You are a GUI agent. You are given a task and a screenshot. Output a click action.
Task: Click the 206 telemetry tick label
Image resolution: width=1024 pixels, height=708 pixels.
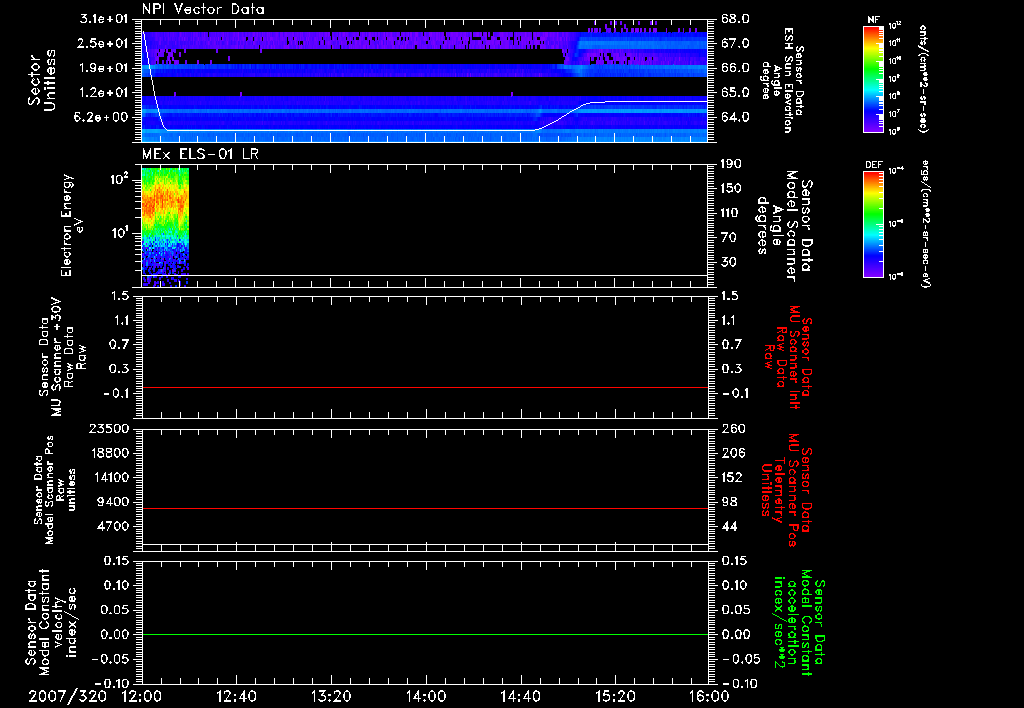click(x=732, y=453)
